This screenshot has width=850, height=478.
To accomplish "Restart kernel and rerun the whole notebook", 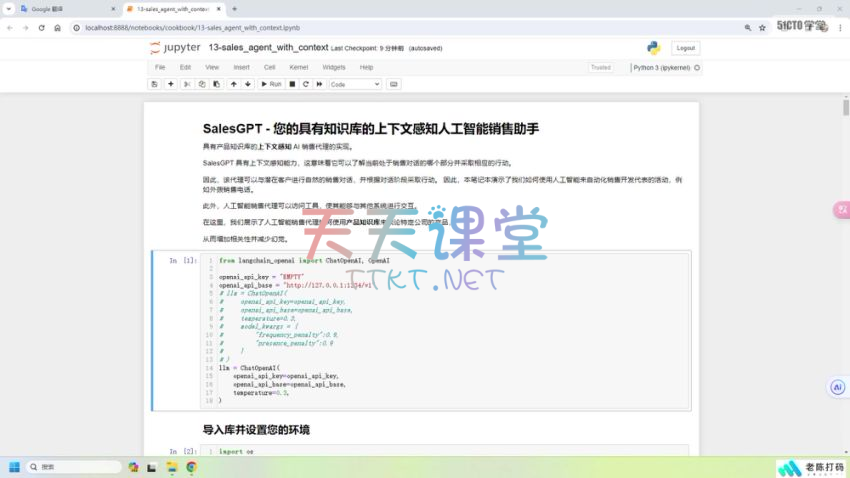I will (x=319, y=84).
